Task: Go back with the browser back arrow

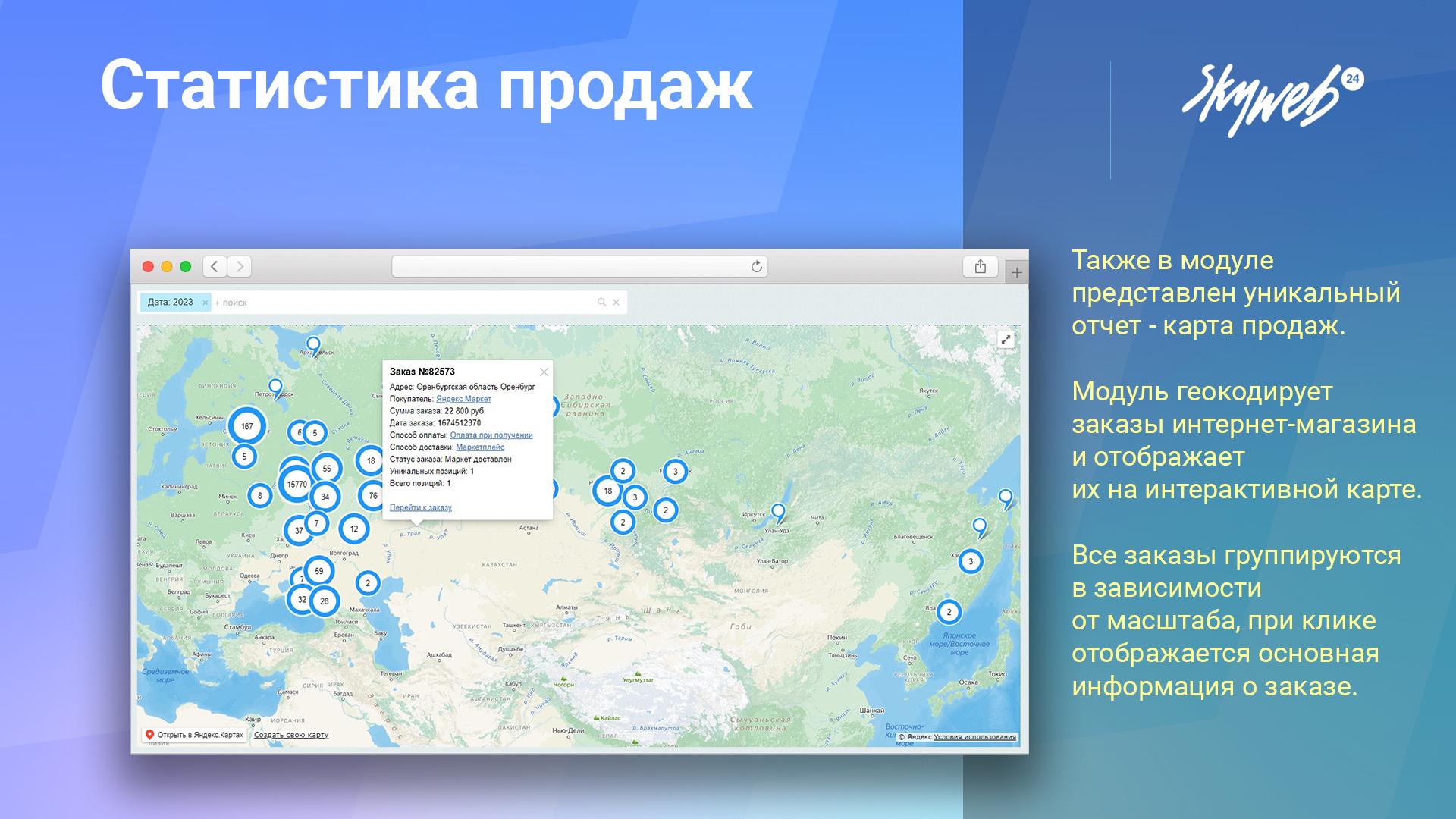Action: (215, 266)
